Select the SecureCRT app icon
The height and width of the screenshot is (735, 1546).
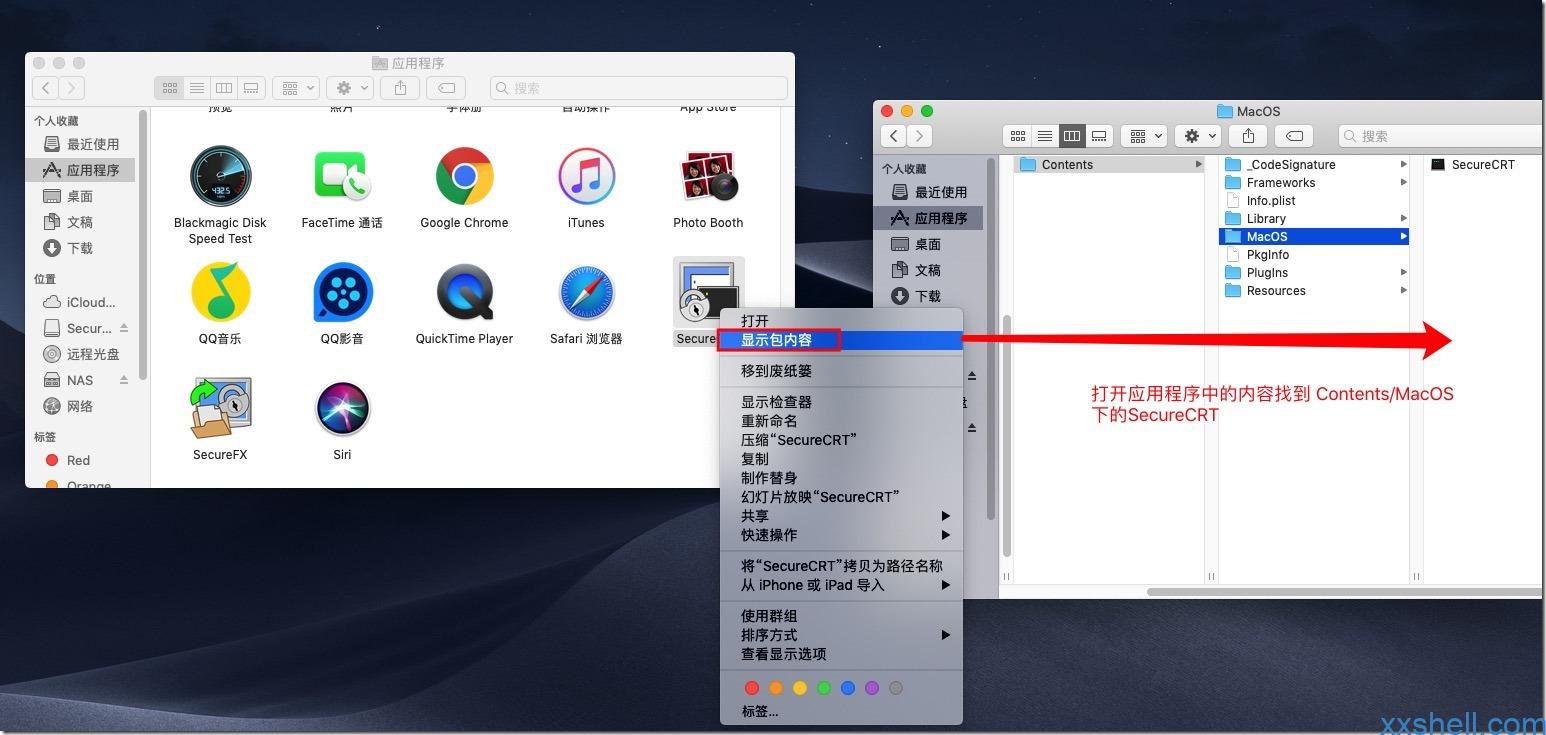coord(708,291)
